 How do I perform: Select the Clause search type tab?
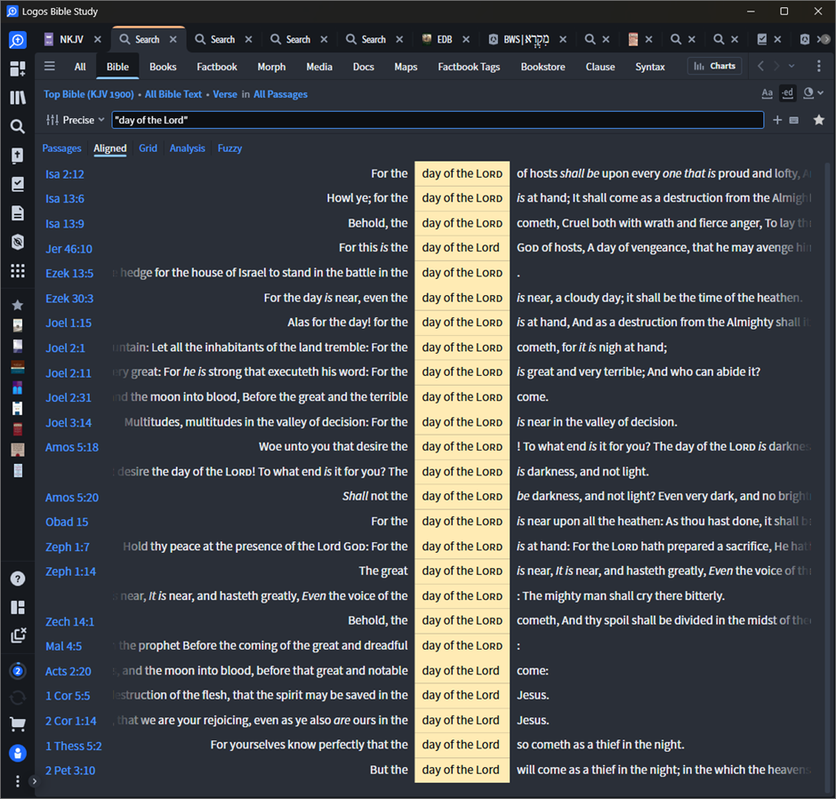click(600, 67)
